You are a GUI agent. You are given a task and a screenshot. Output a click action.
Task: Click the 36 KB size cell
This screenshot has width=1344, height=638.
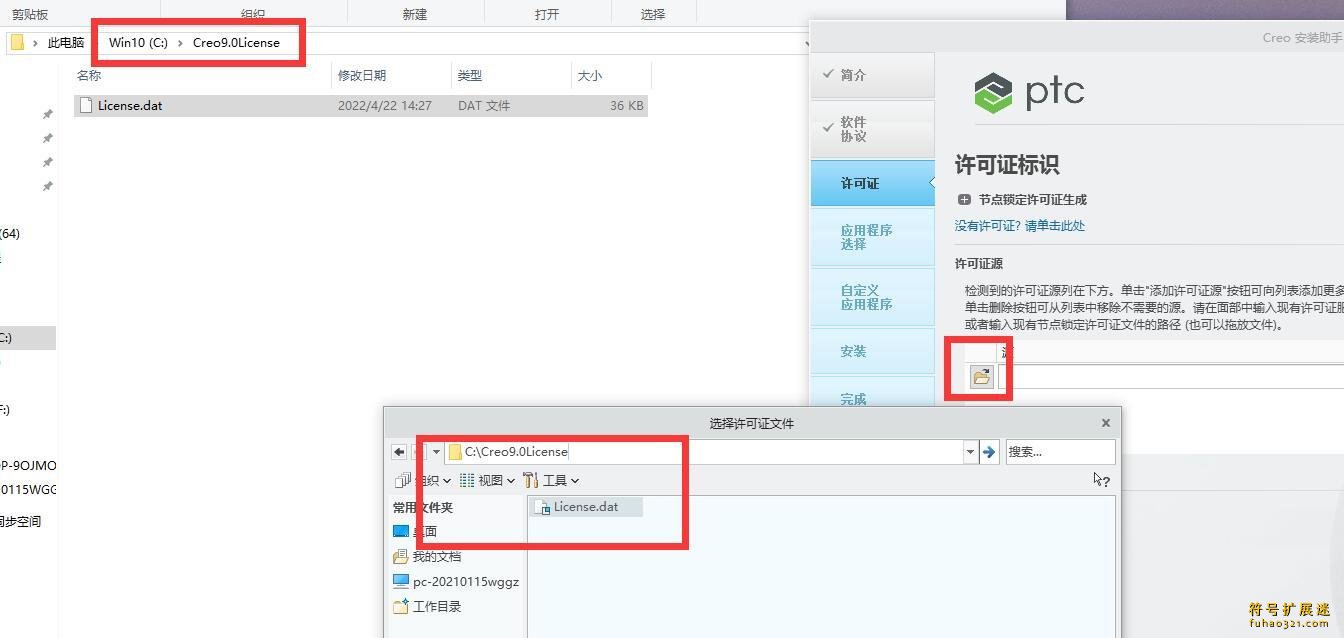(x=627, y=105)
